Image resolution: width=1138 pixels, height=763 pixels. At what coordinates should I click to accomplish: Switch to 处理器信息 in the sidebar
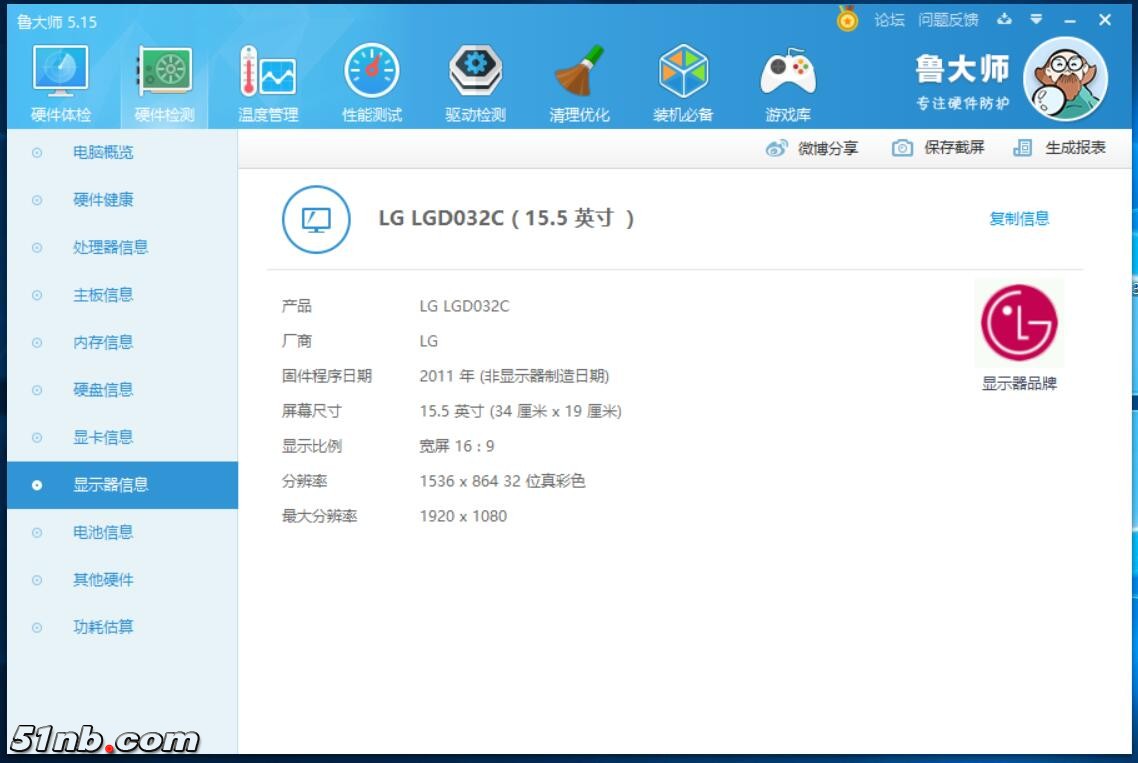pyautogui.click(x=110, y=248)
